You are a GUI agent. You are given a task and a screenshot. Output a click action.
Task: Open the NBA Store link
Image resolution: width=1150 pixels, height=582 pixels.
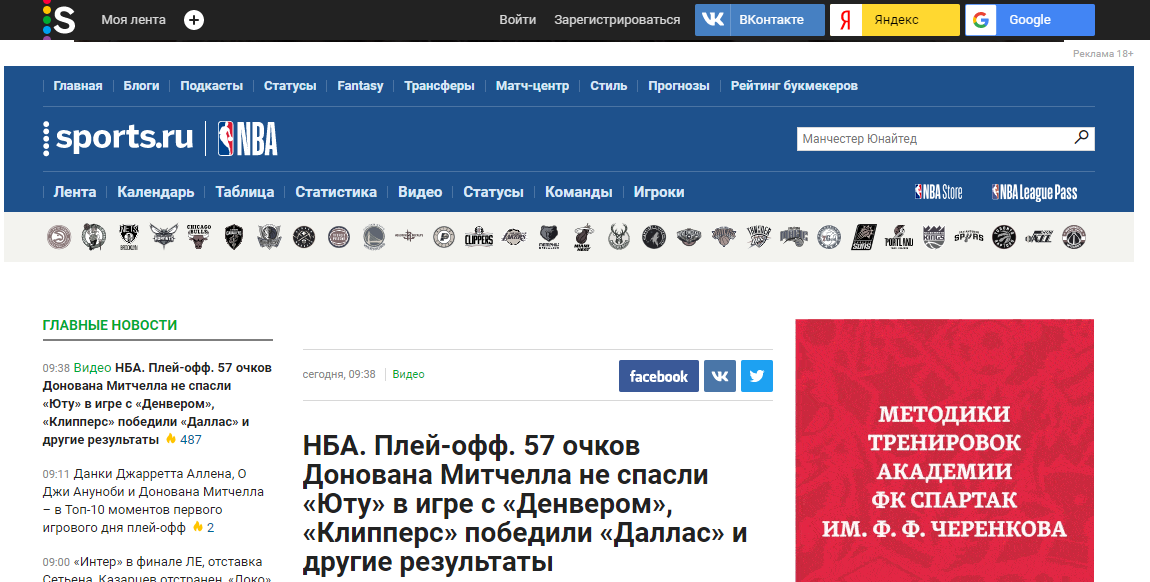point(939,192)
